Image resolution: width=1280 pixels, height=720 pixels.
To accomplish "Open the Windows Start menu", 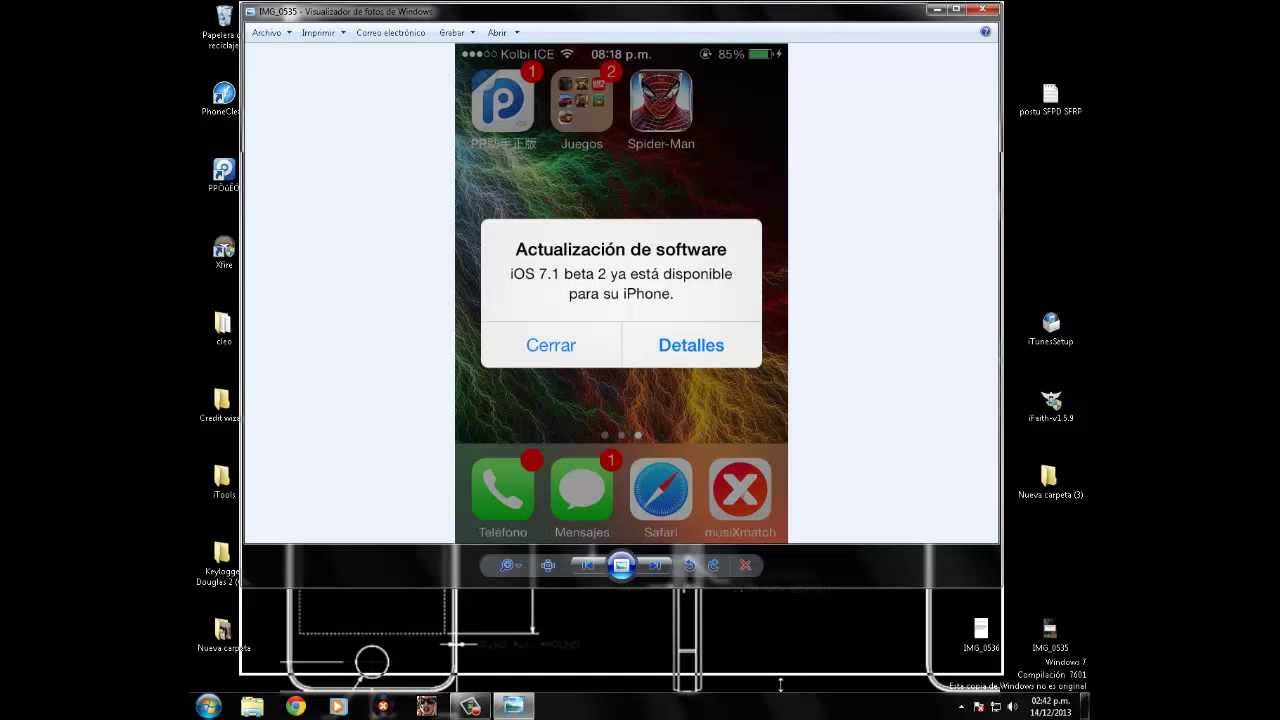I will (209, 706).
